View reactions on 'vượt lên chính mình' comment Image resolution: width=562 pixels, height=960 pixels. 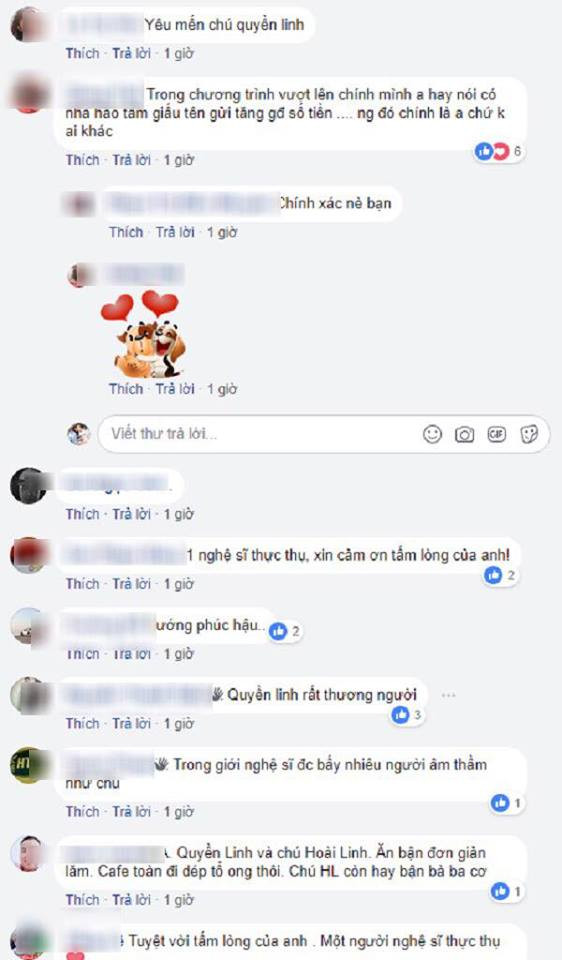[499, 151]
